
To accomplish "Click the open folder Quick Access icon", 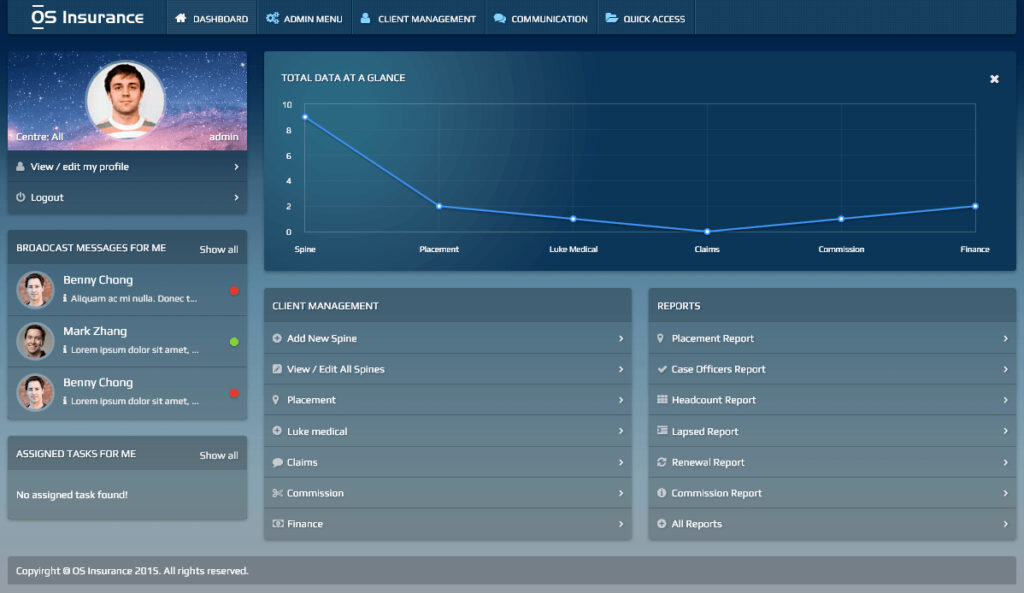I will click(x=611, y=18).
